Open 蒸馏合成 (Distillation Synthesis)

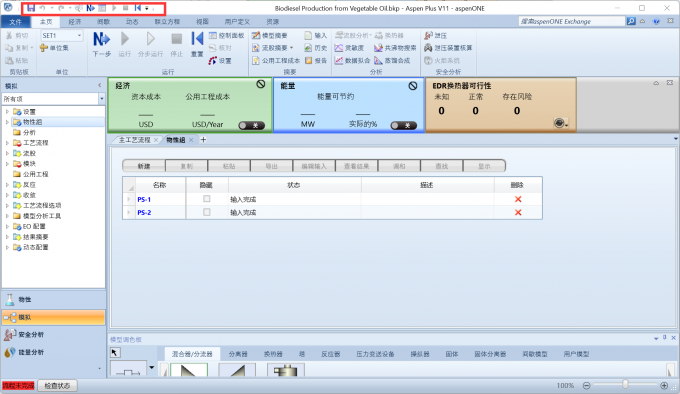coord(392,61)
